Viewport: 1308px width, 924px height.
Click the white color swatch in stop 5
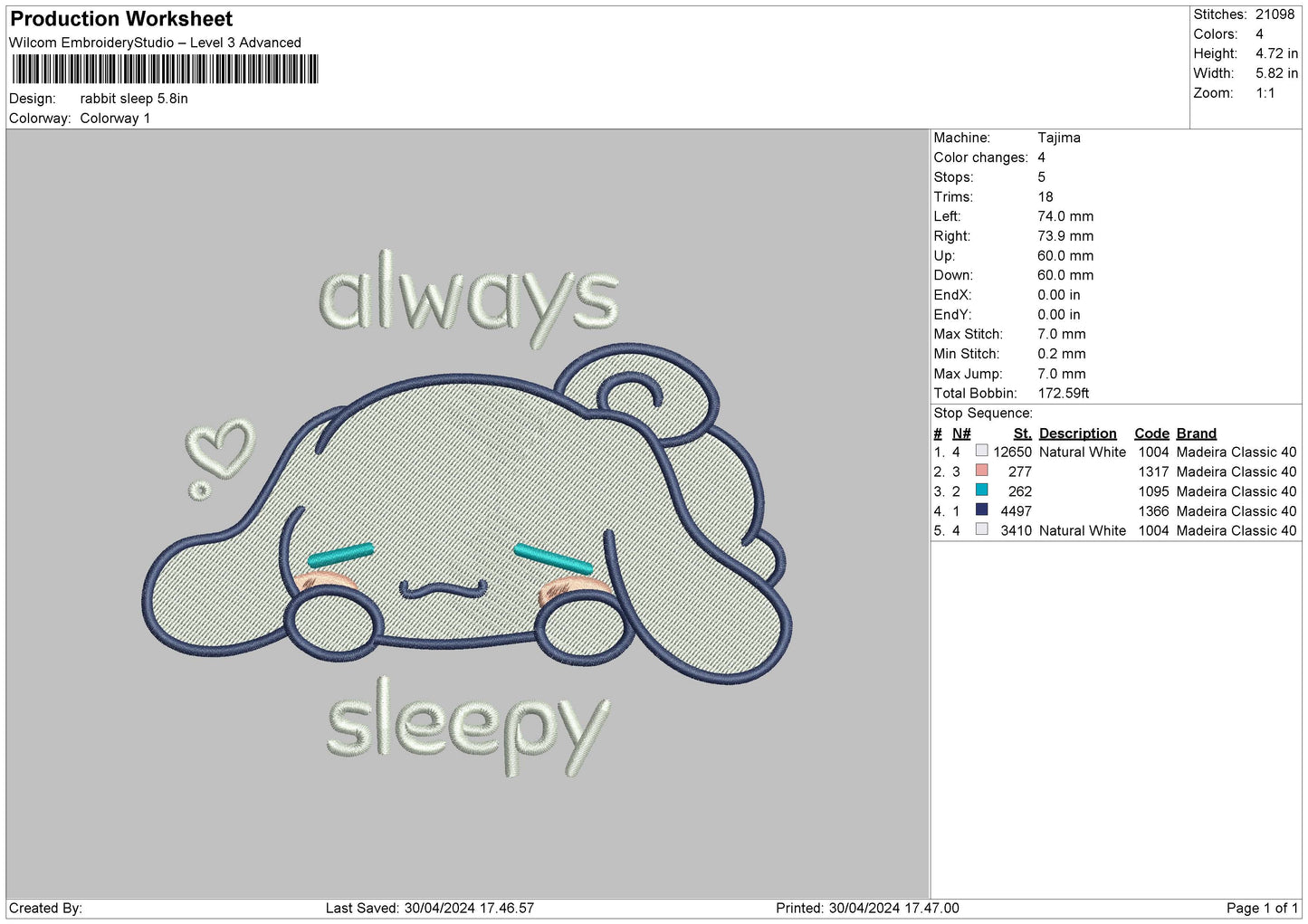point(981,529)
